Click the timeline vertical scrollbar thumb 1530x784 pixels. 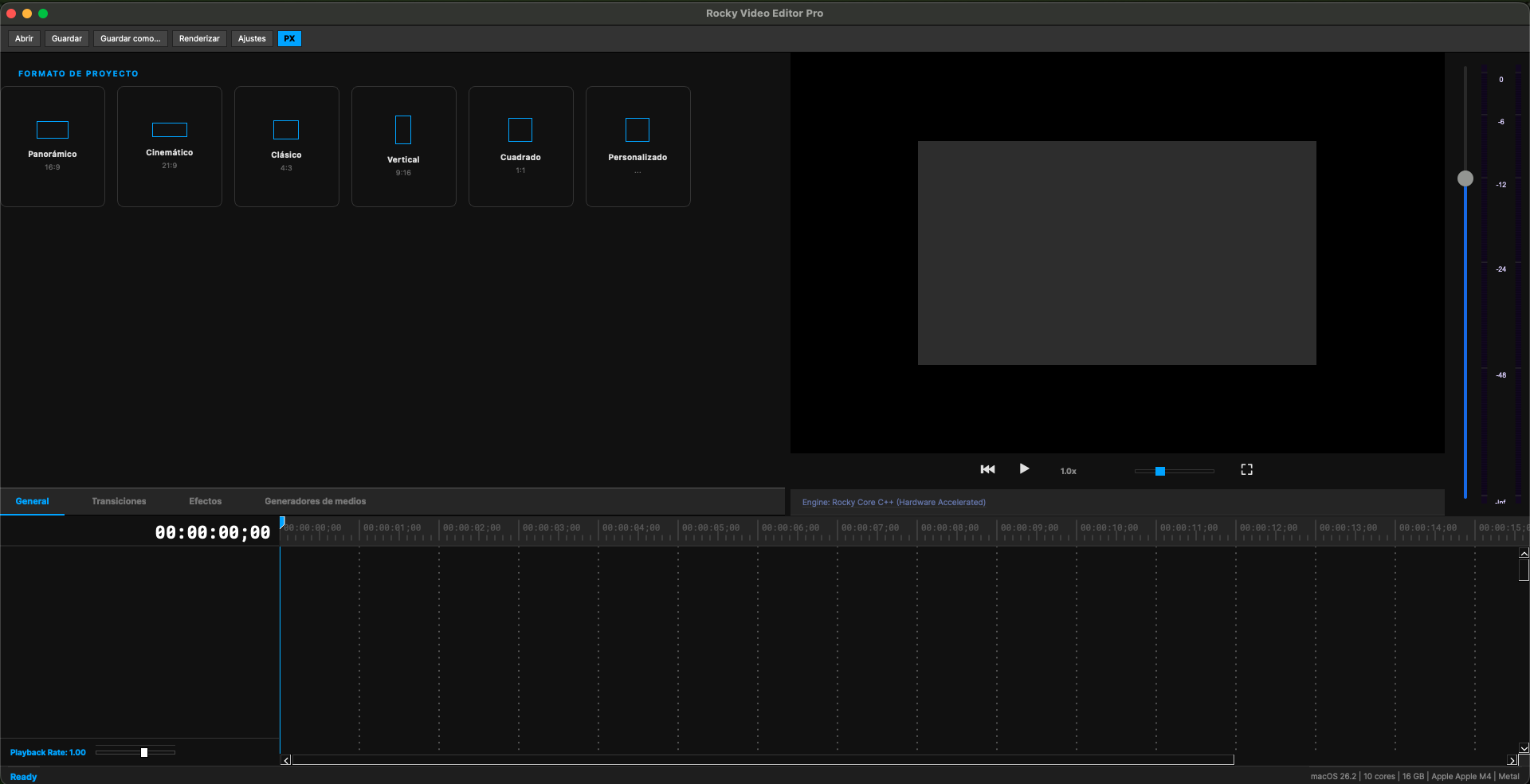pos(1524,570)
